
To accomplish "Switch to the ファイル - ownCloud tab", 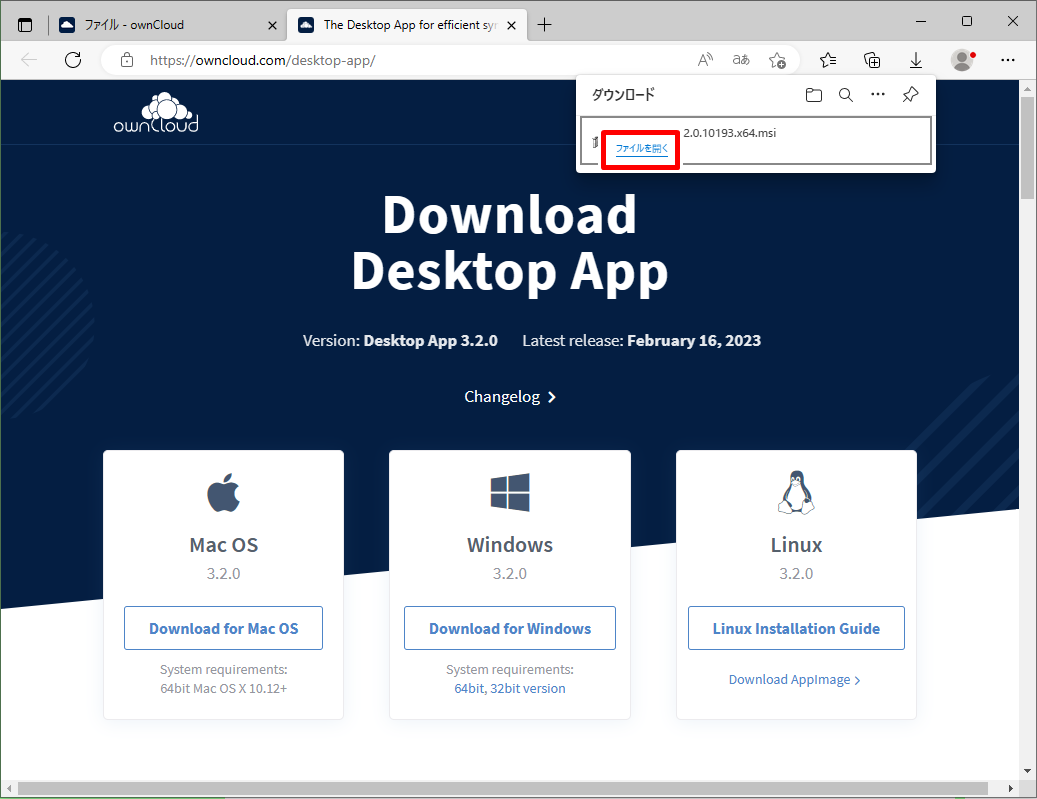I will coord(168,25).
